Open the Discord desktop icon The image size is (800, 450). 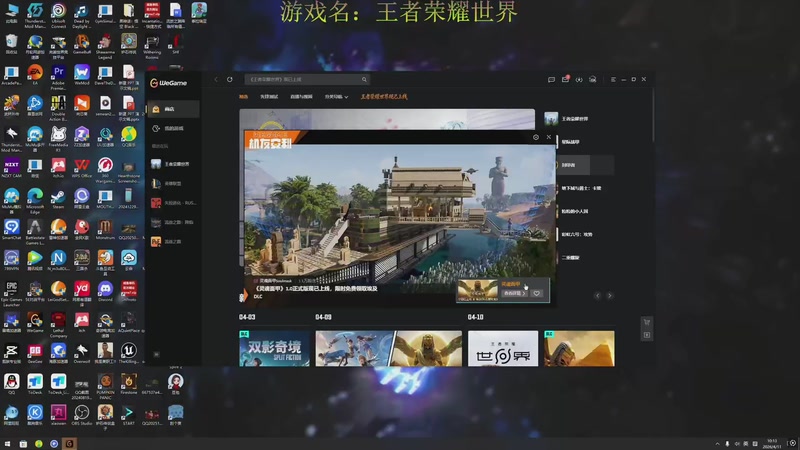[x=105, y=292]
